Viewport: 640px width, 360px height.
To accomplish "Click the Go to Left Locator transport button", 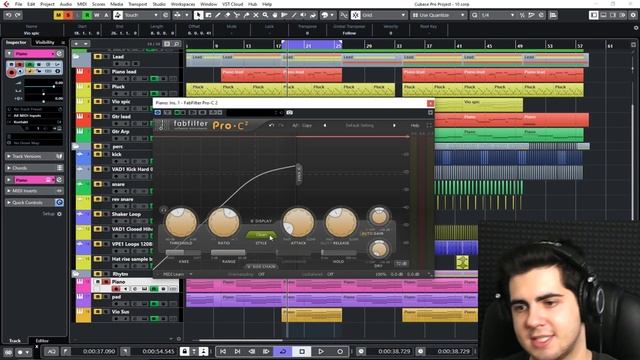I will (223, 351).
